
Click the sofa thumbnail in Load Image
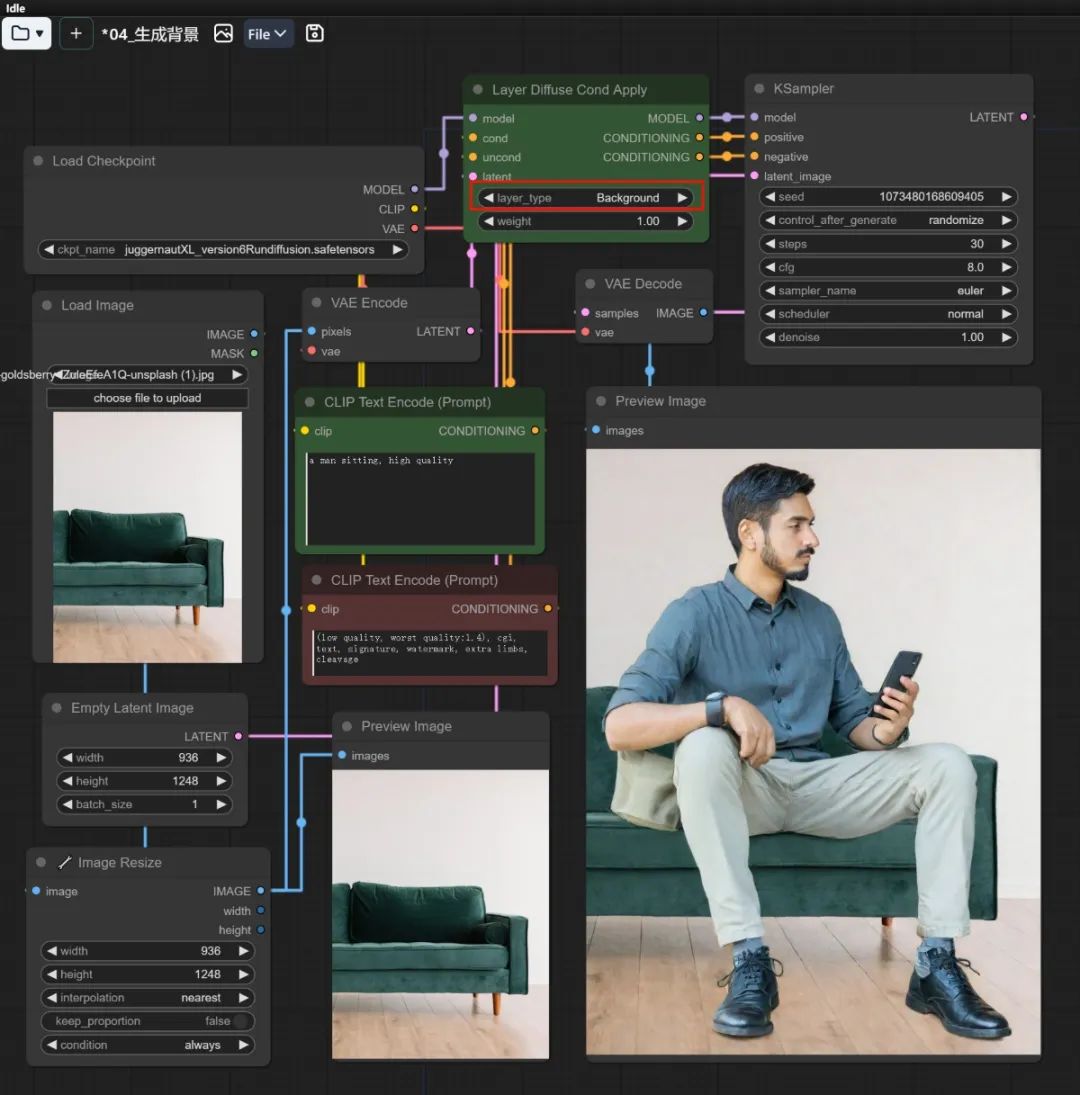[147, 537]
